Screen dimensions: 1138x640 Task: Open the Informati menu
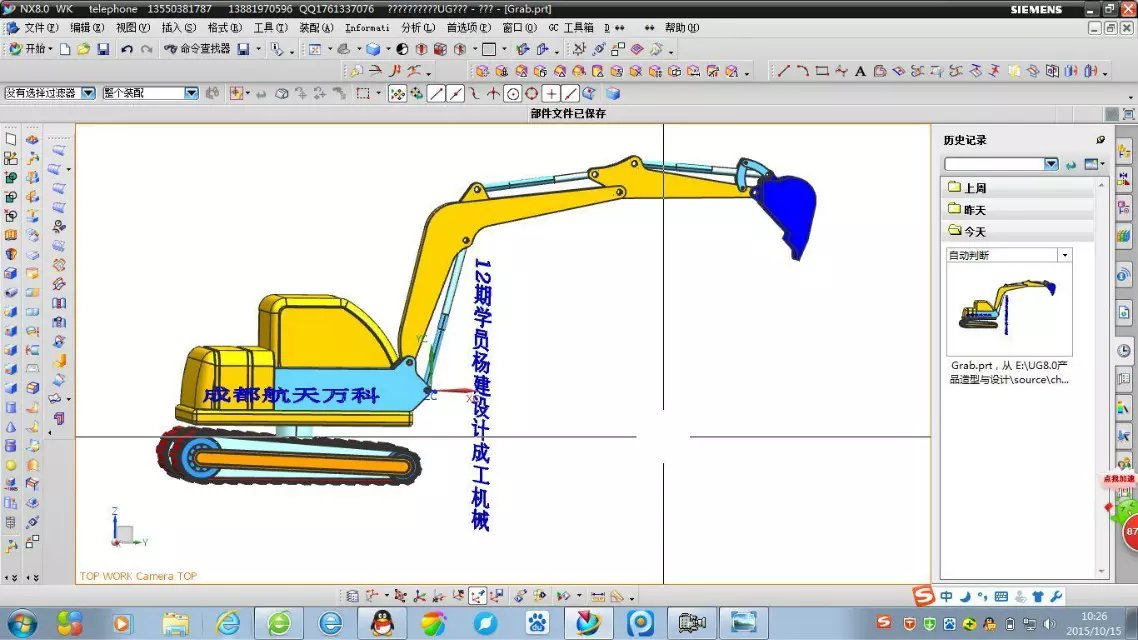coord(367,28)
